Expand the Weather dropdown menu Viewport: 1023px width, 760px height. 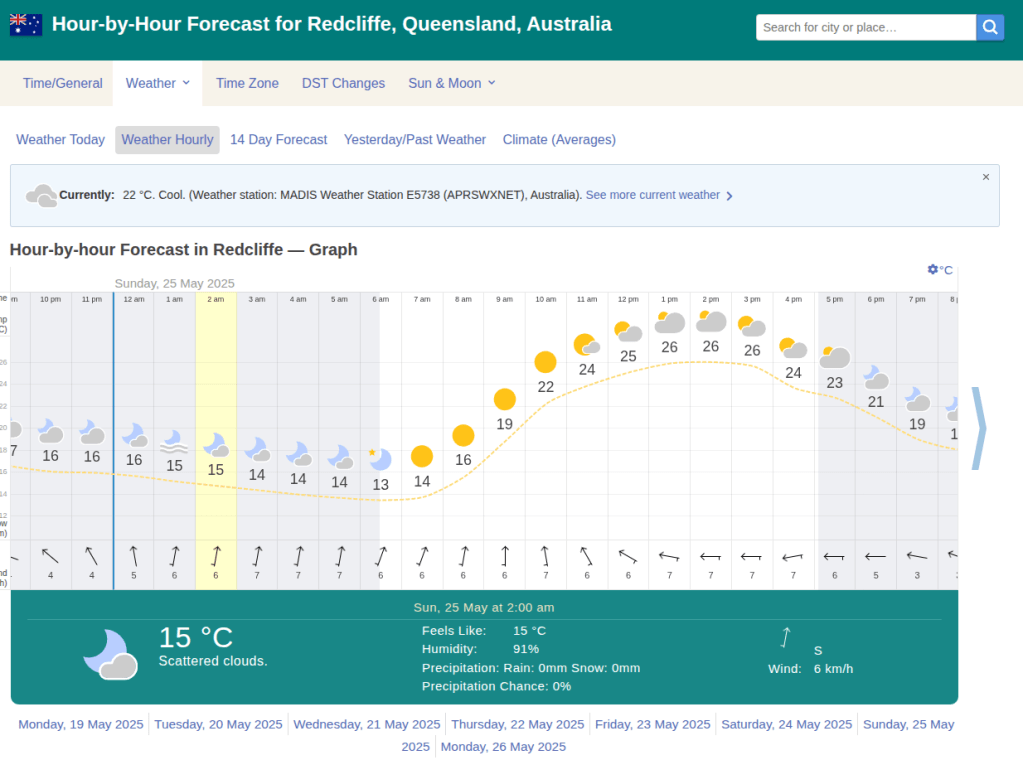(x=157, y=83)
